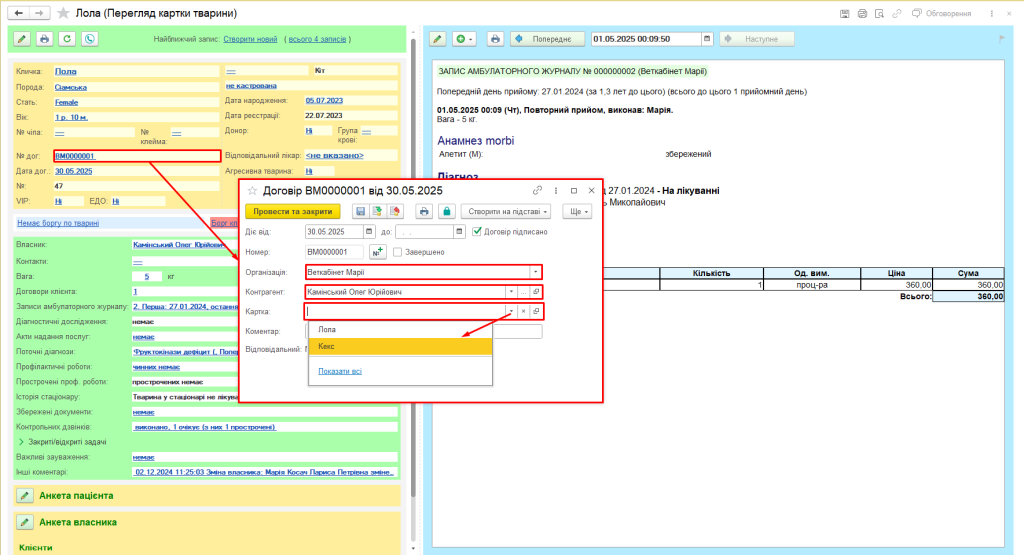
Task: Open contract number BM0000001 link
Action: point(75,156)
